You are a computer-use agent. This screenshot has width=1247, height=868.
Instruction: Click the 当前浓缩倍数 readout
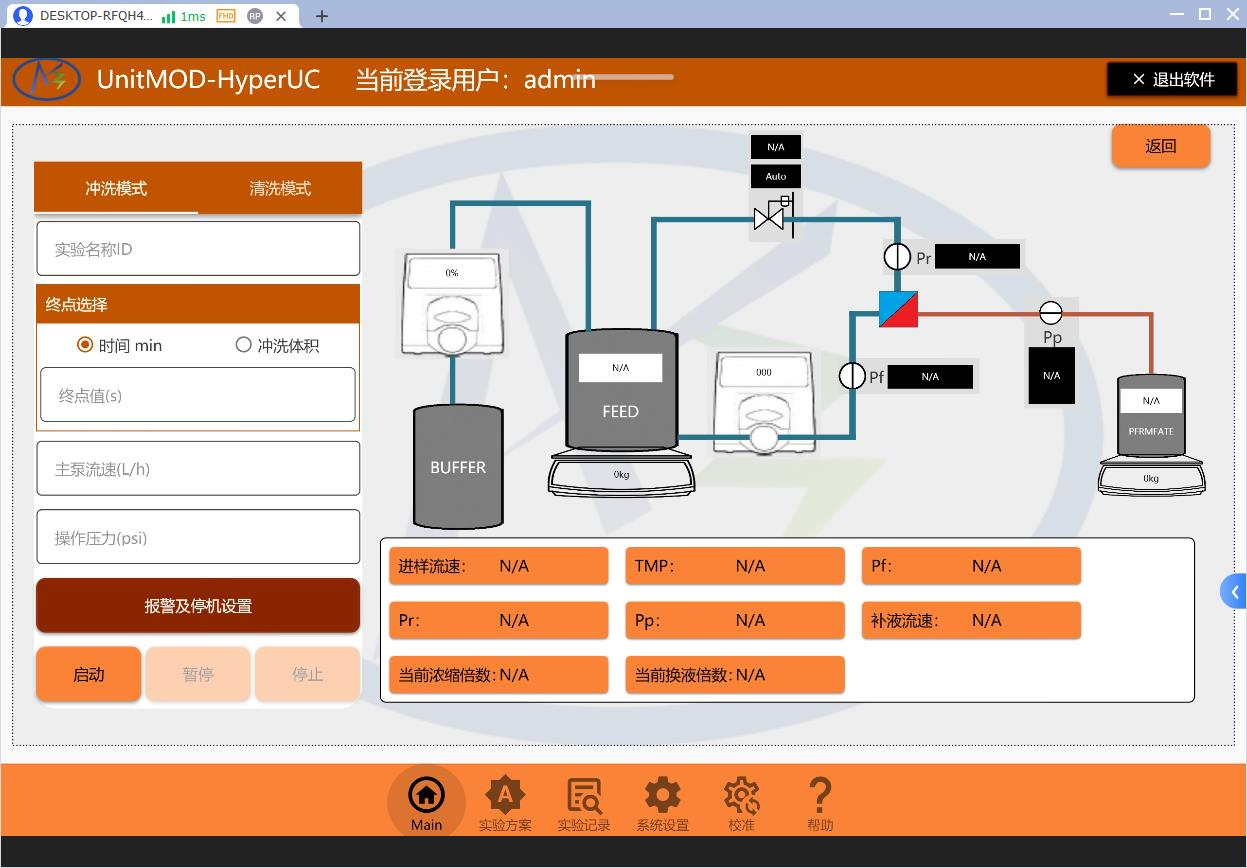click(x=499, y=675)
